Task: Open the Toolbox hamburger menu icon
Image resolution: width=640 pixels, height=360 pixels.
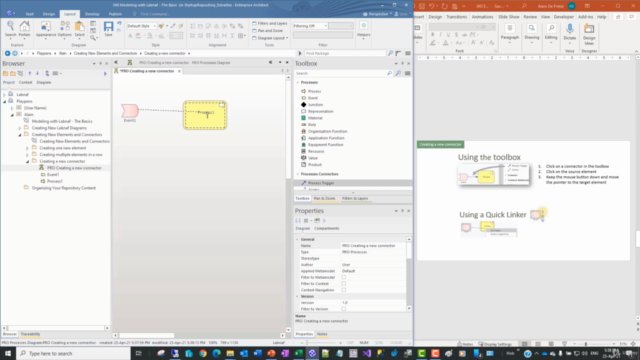Action: [x=407, y=73]
